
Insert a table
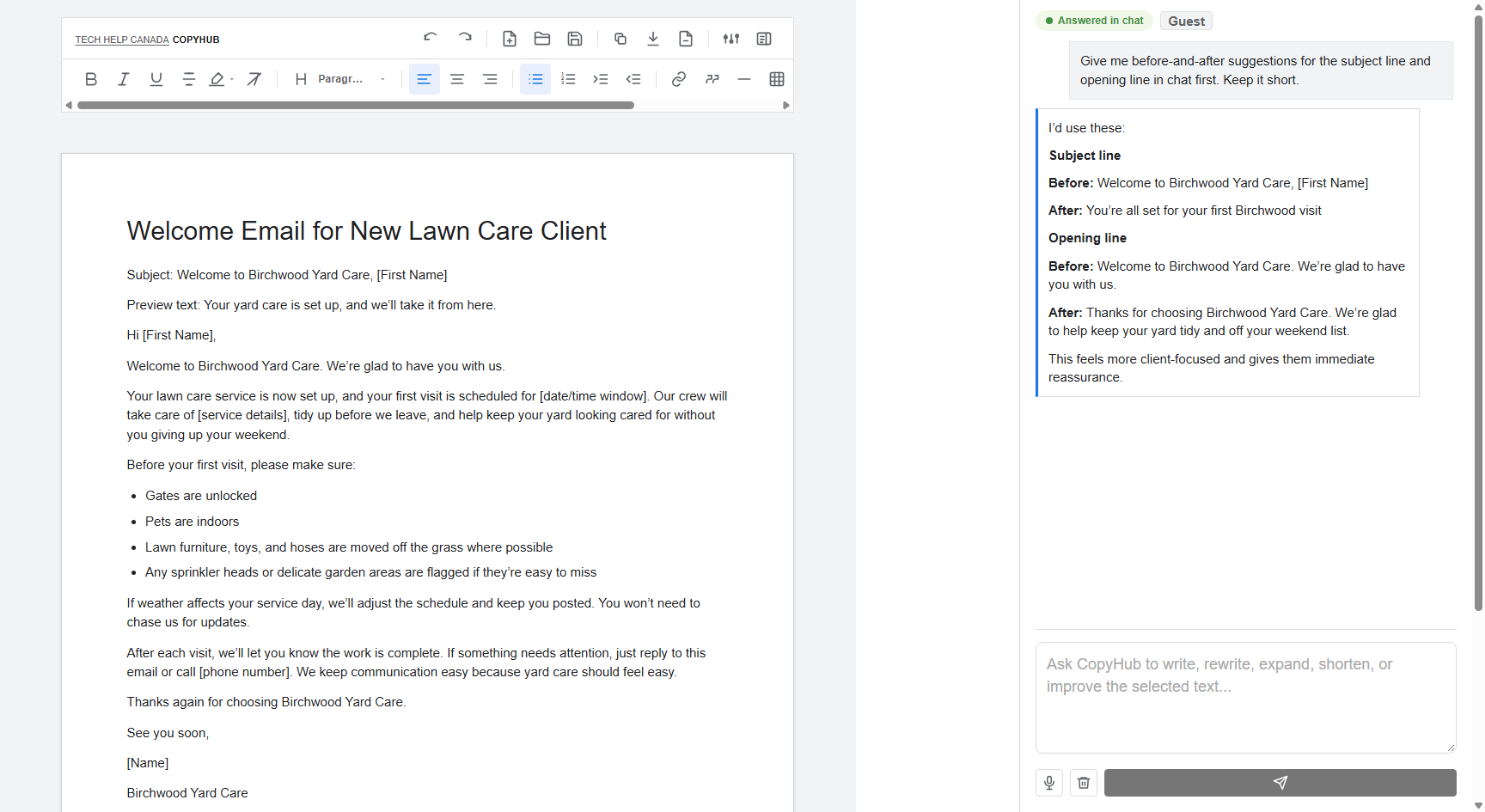[x=777, y=79]
